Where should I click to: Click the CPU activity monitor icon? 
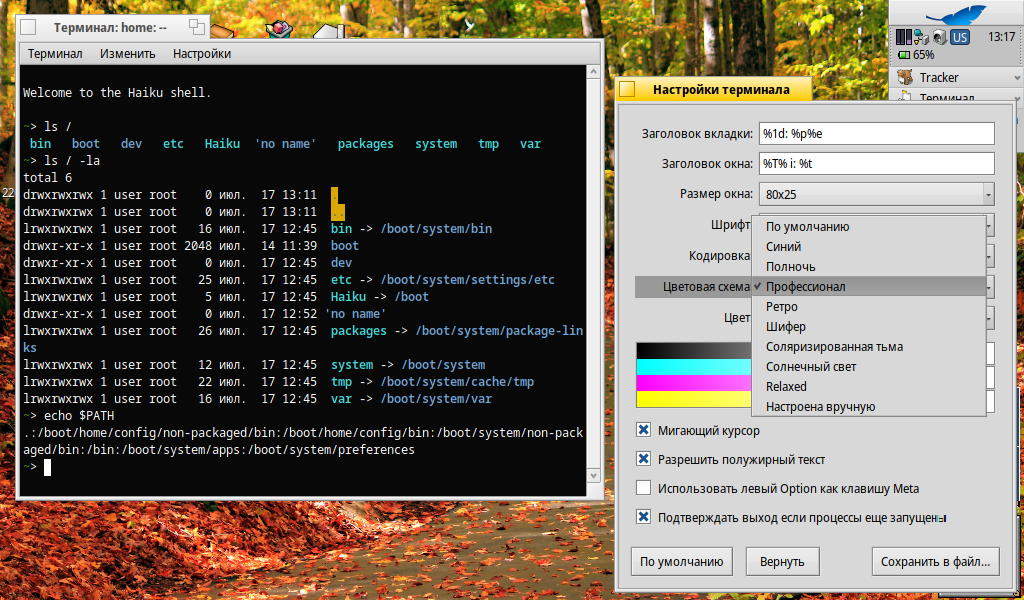[904, 37]
